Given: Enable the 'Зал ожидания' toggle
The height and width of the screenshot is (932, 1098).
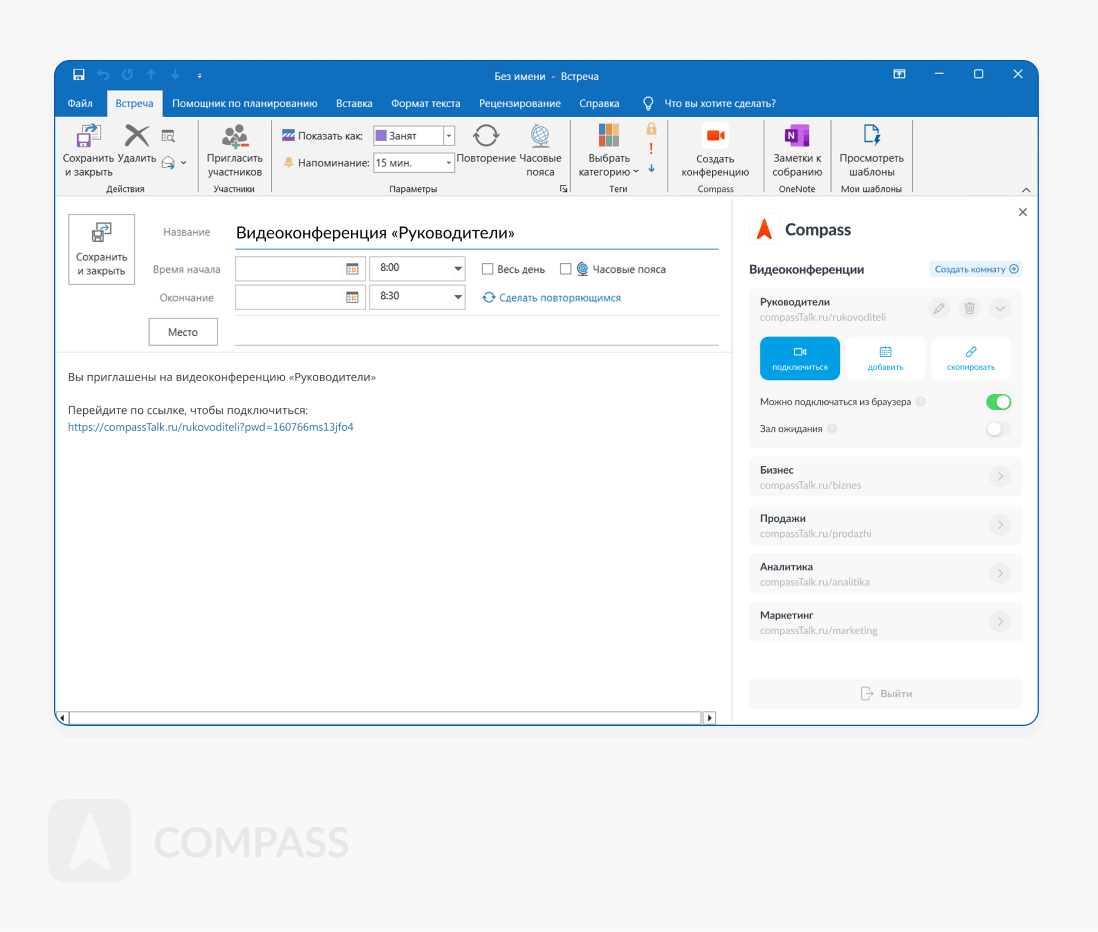Looking at the screenshot, I should (x=998, y=429).
